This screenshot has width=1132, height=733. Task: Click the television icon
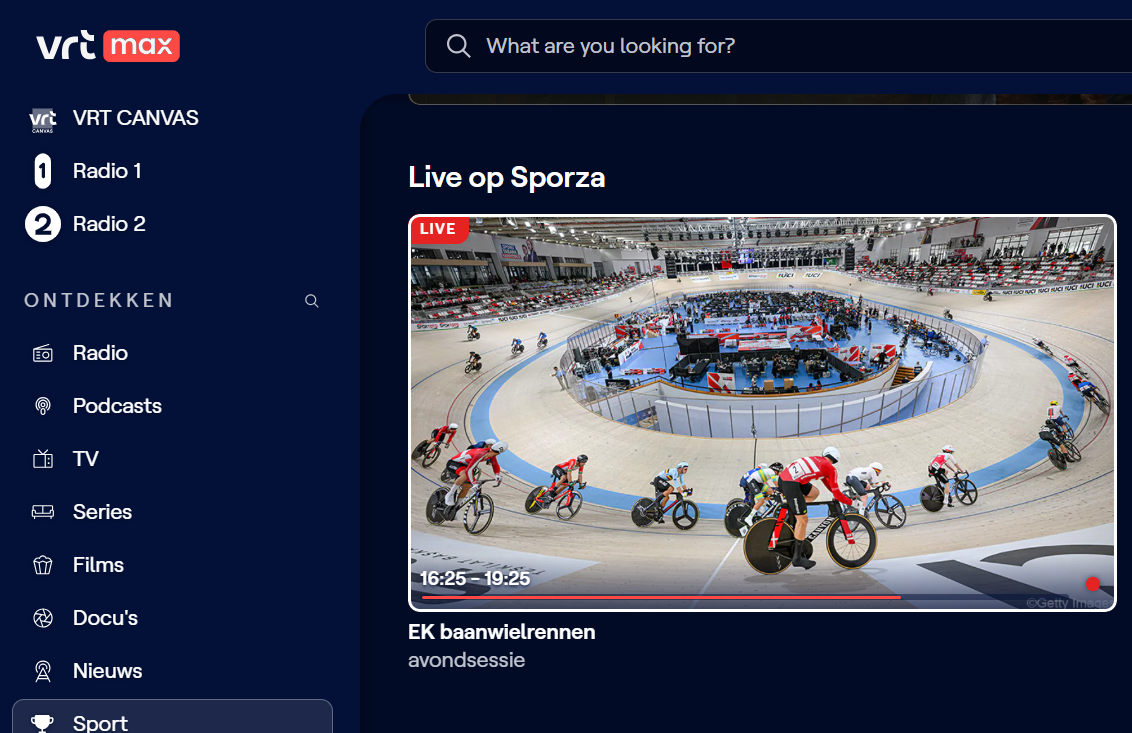click(x=43, y=459)
